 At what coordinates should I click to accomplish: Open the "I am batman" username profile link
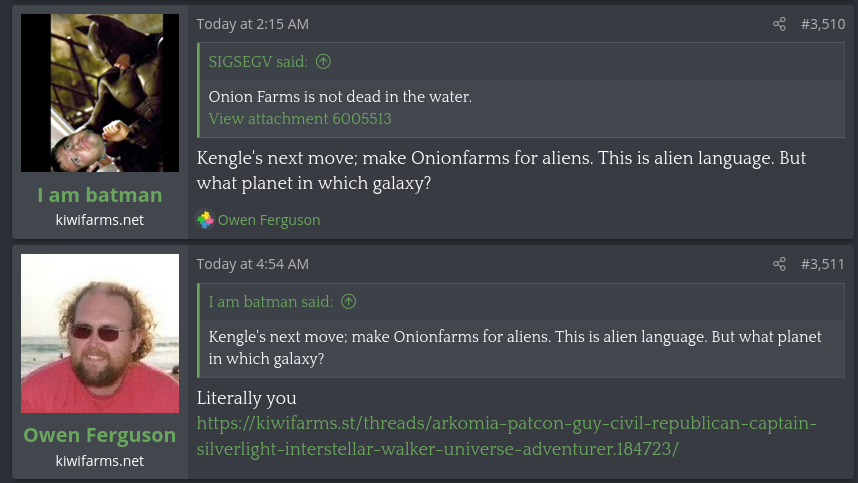pyautogui.click(x=100, y=194)
